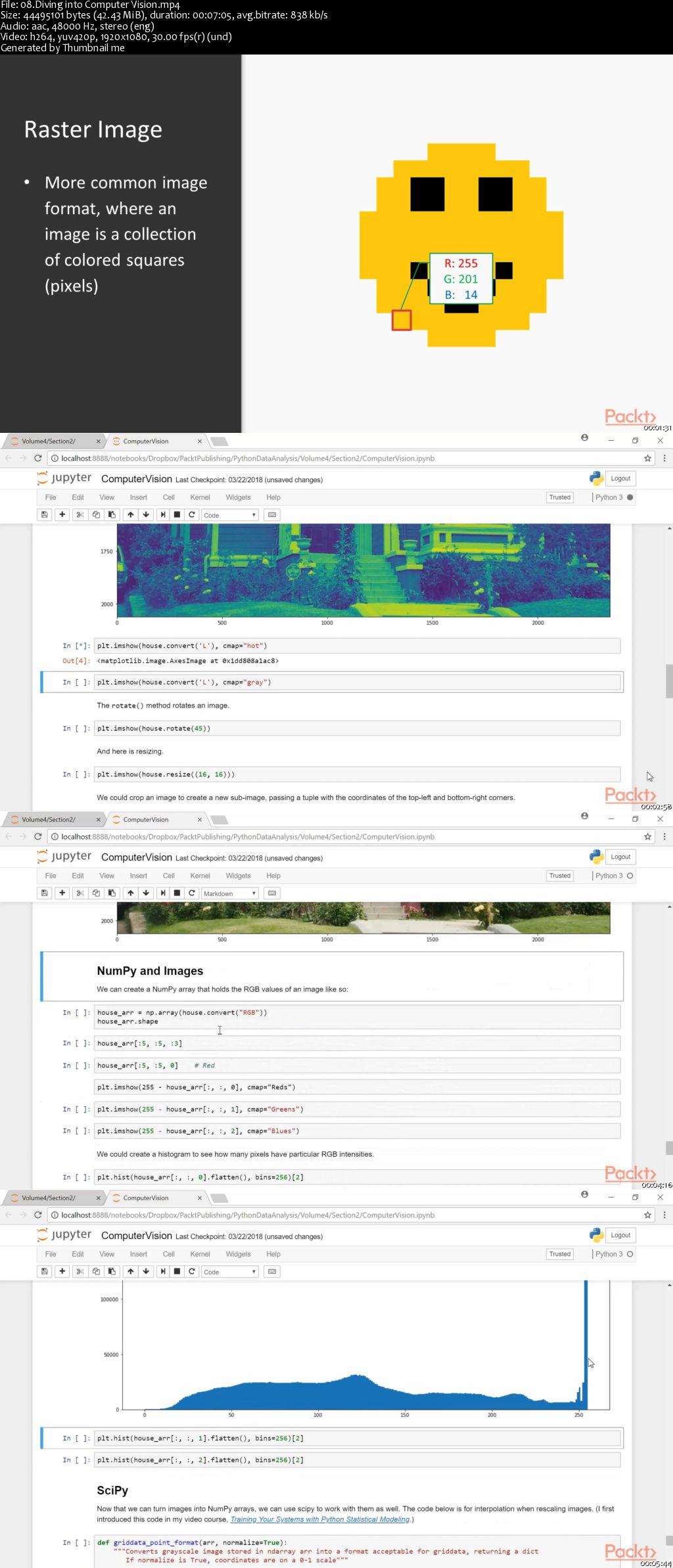Screen dimensions: 673x1568
Task: Click cell with plt.imshow cmap="gray"
Action: click(x=358, y=682)
